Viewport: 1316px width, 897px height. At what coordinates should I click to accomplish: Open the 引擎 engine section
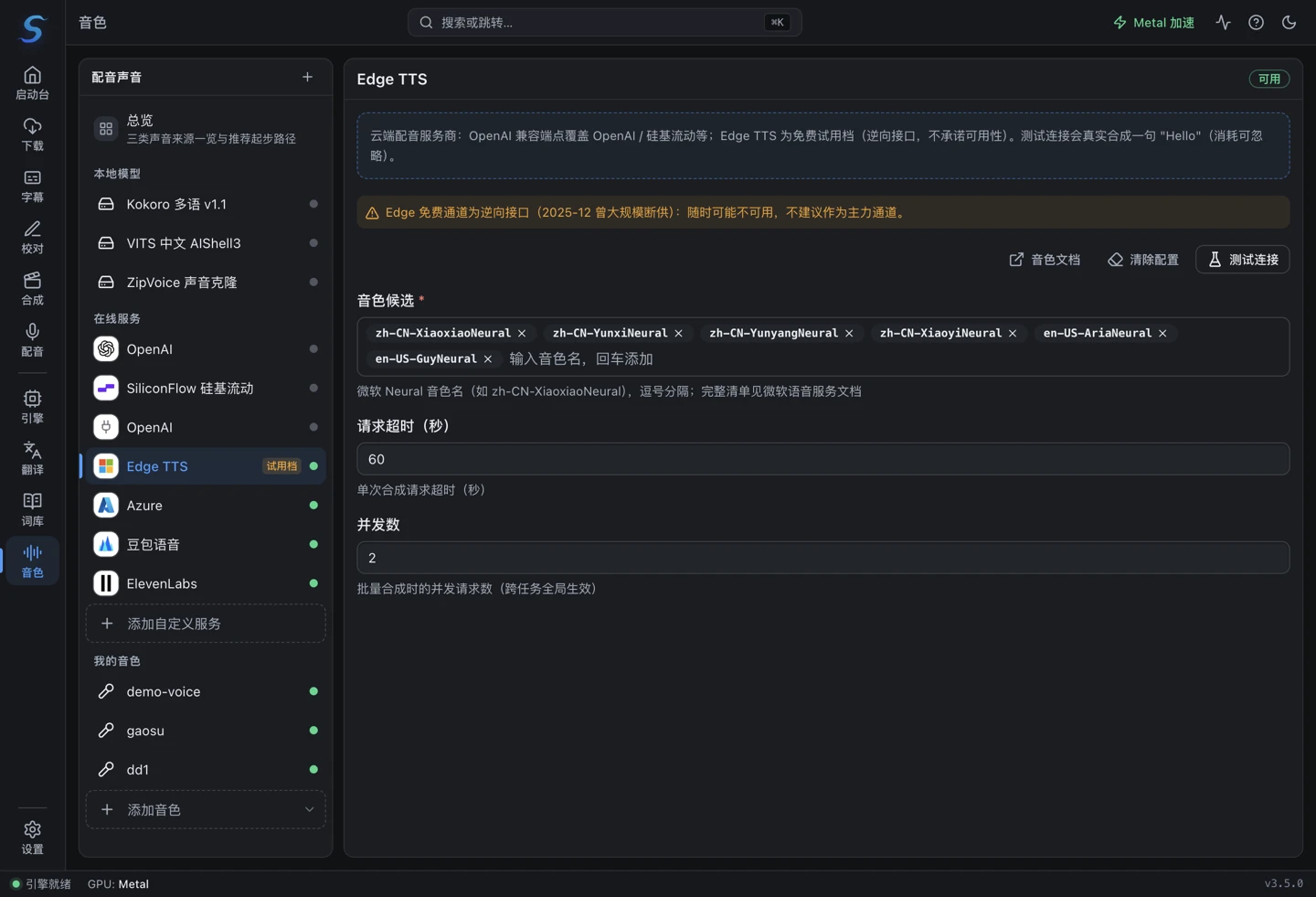(32, 406)
